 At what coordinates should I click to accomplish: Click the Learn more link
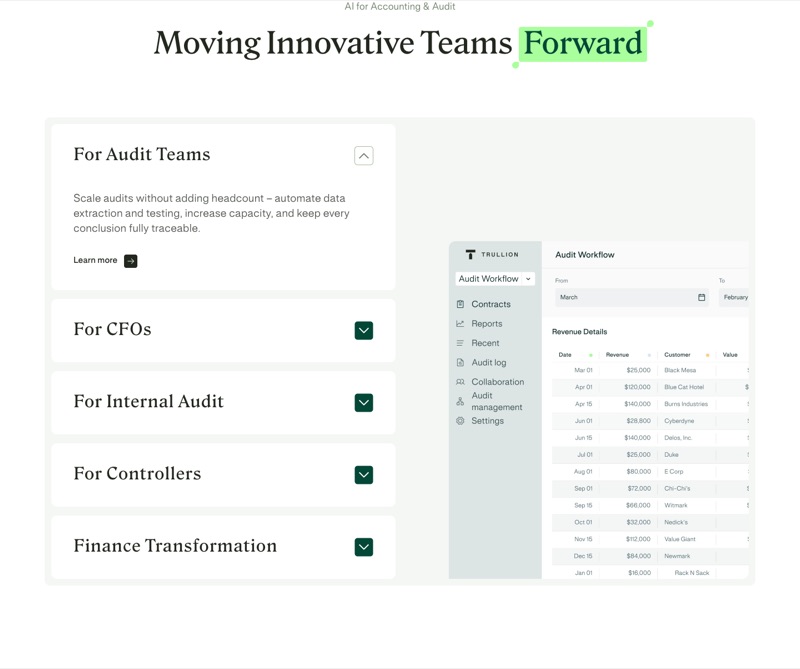click(95, 260)
